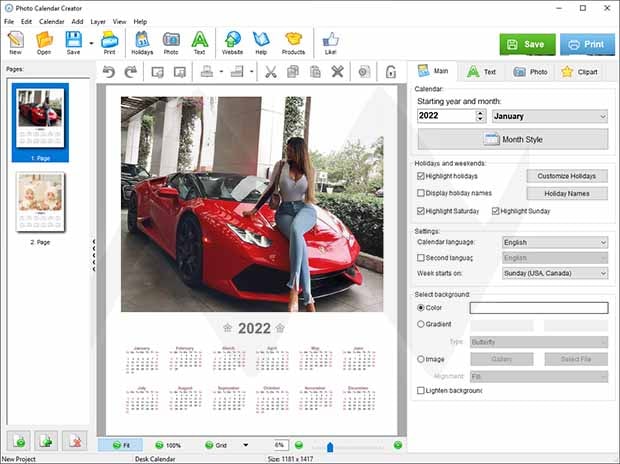Open the Holidays calendar icon
The image size is (620, 464).
[x=142, y=43]
